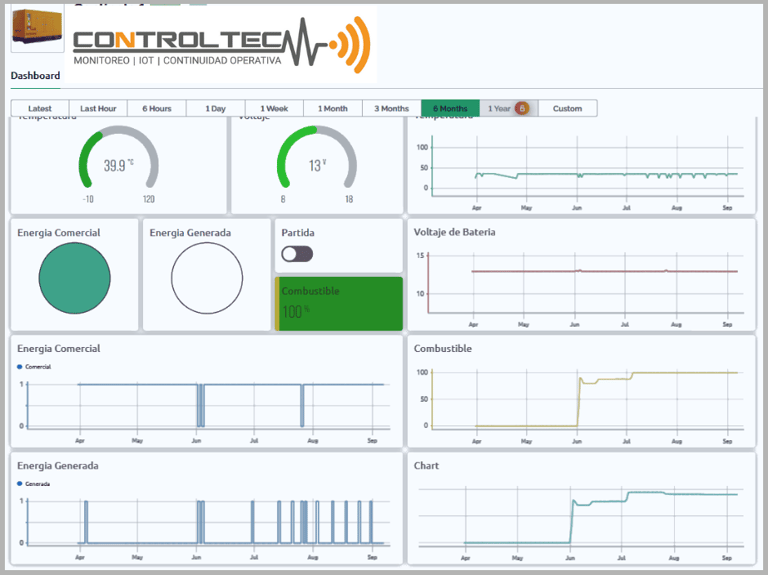This screenshot has width=768, height=575.
Task: Select the Latest time range
Action: tap(40, 108)
